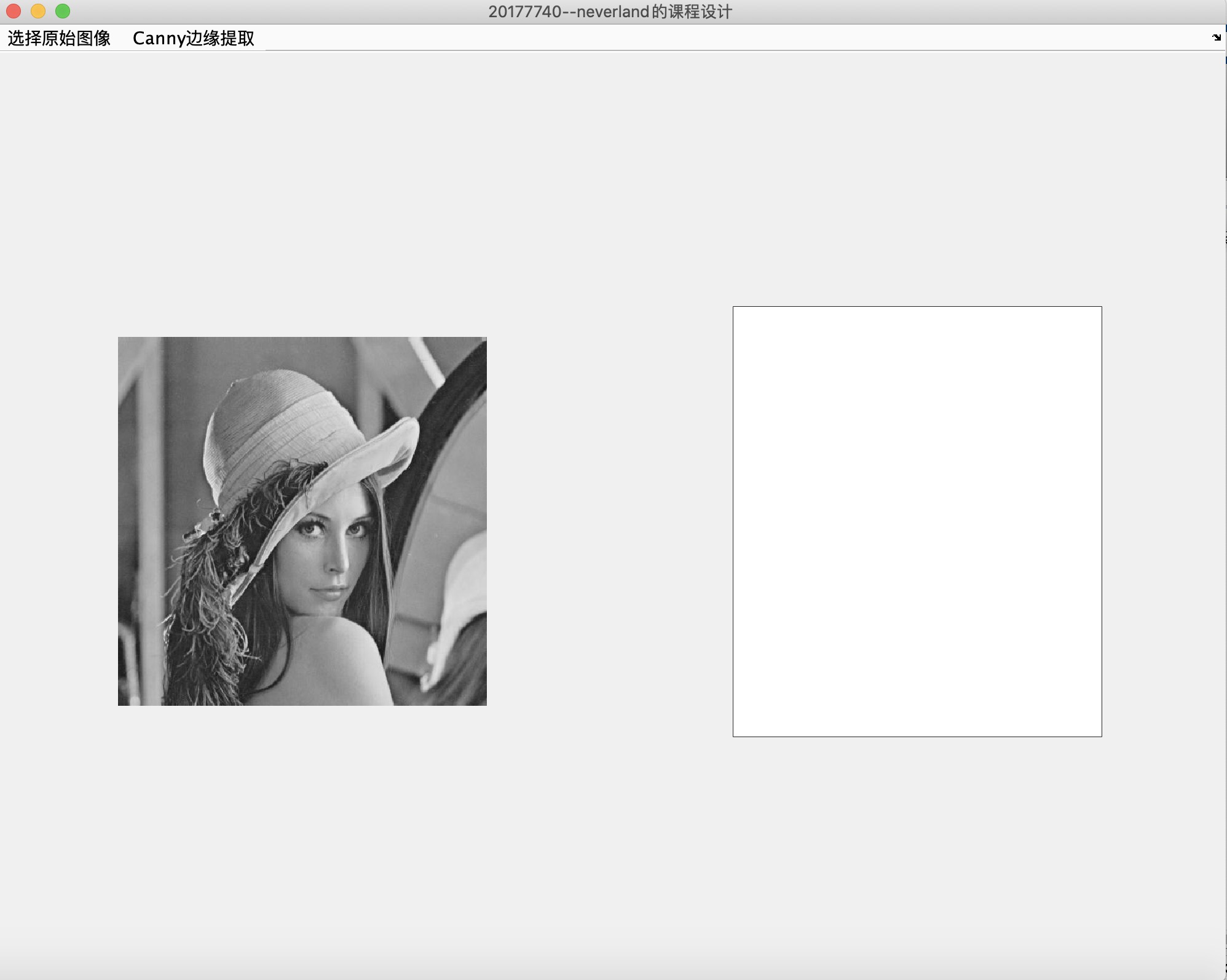Click the window title 20177740--neverland的课程设计
The width and height of the screenshot is (1227, 980).
610,12
